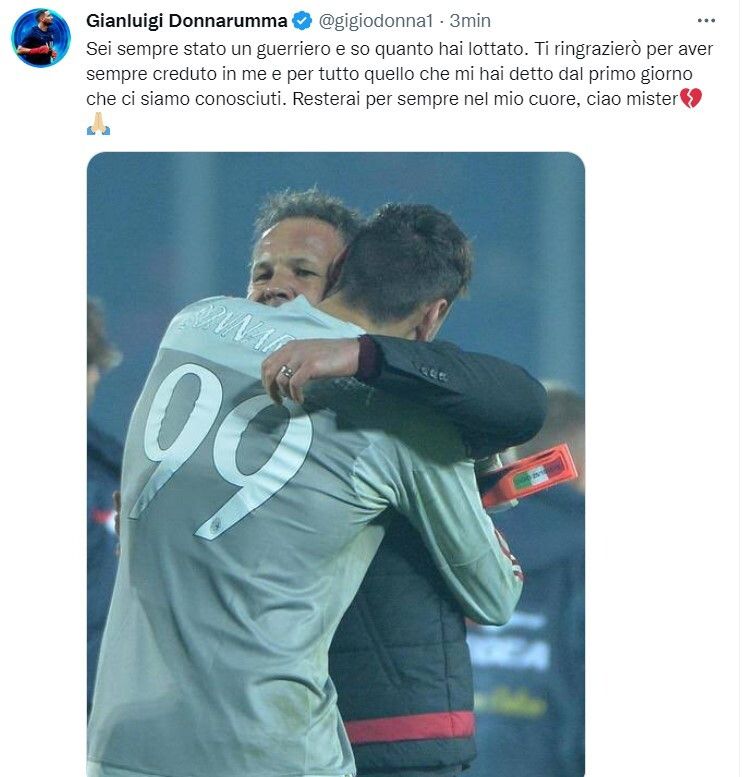Click the blue verified badge

pos(302,21)
